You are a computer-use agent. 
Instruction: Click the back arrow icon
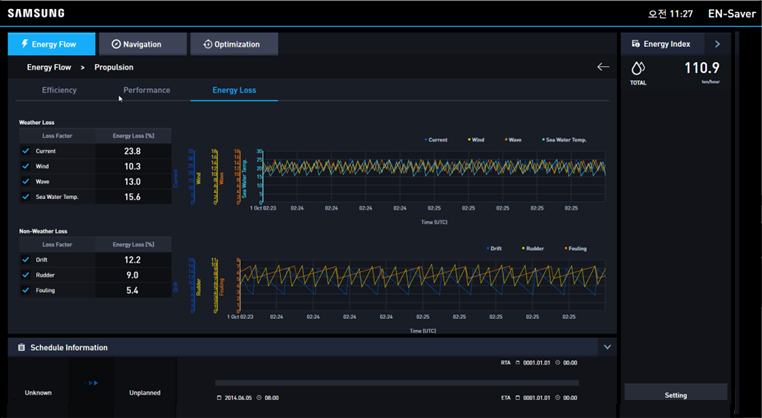coord(603,67)
